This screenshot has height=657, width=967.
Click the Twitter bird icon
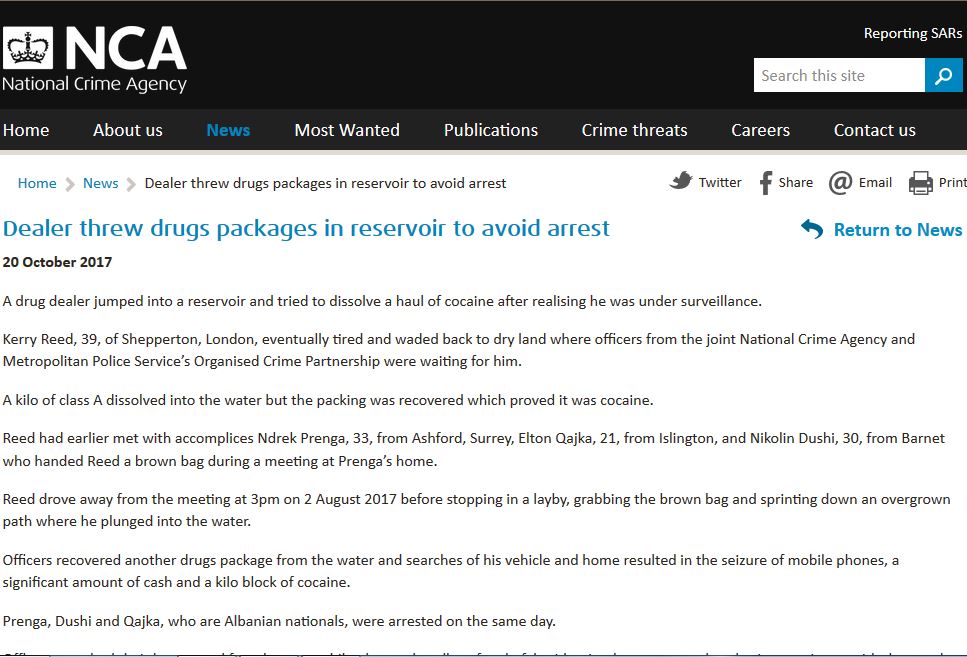[x=681, y=181]
